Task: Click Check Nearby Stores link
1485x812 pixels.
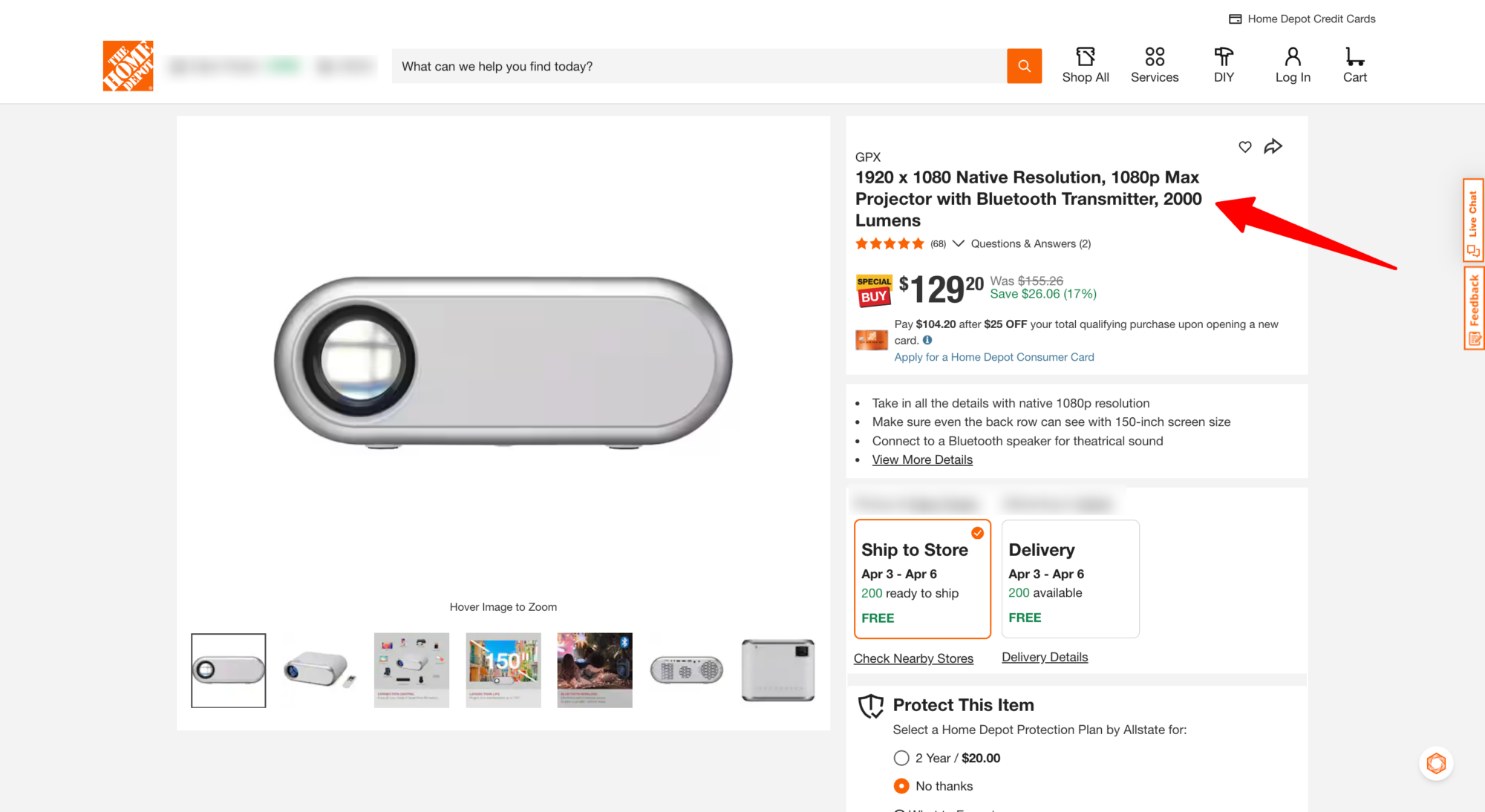Action: (913, 658)
